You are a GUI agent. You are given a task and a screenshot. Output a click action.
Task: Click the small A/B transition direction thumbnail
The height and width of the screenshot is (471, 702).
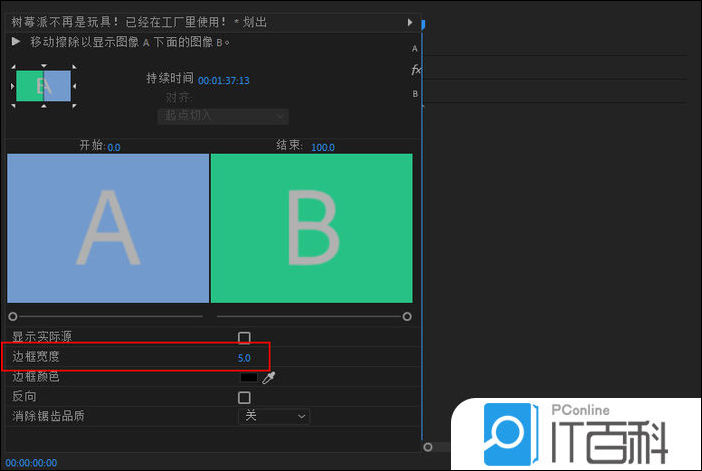(43, 86)
